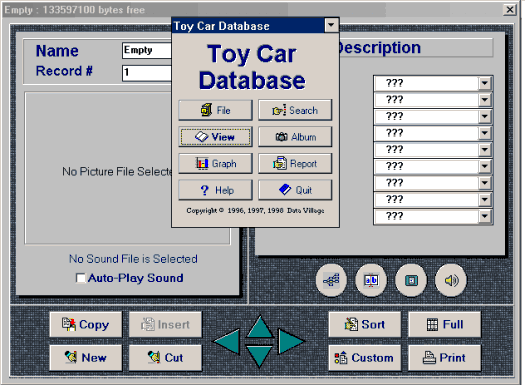Open the Custom options
The image size is (525, 385).
[x=365, y=358]
